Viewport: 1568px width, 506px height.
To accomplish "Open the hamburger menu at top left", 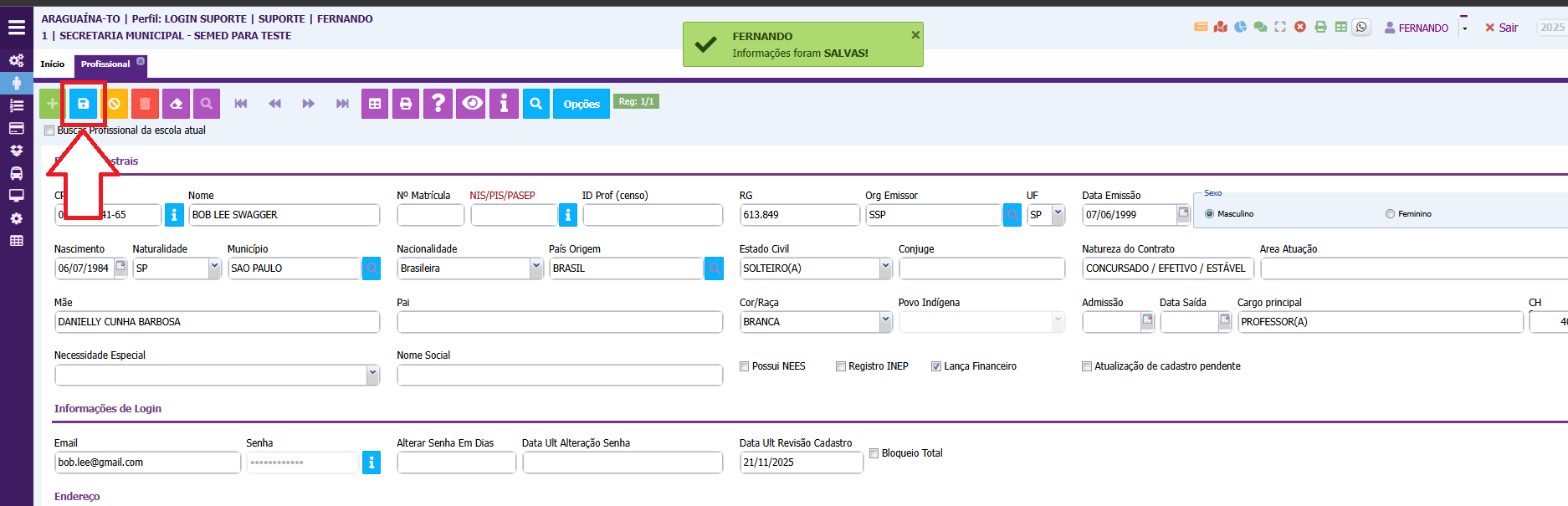I will [17, 28].
